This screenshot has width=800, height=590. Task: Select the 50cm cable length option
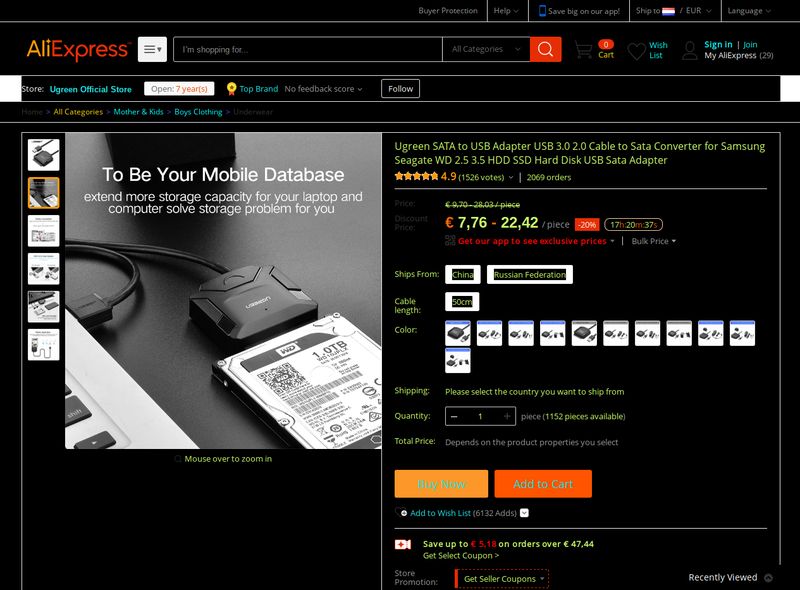462,302
